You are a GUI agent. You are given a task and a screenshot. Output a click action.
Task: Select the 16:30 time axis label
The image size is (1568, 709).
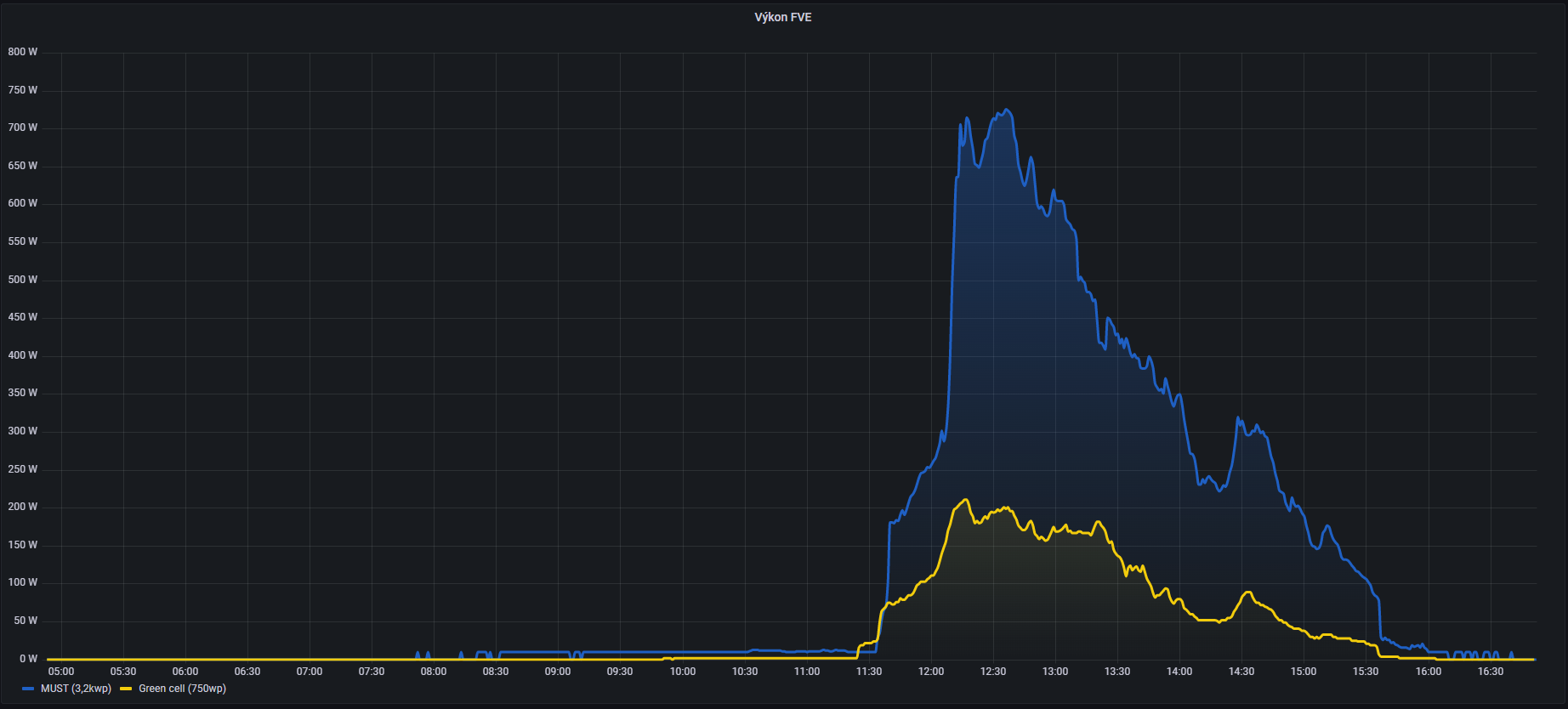tap(1491, 672)
